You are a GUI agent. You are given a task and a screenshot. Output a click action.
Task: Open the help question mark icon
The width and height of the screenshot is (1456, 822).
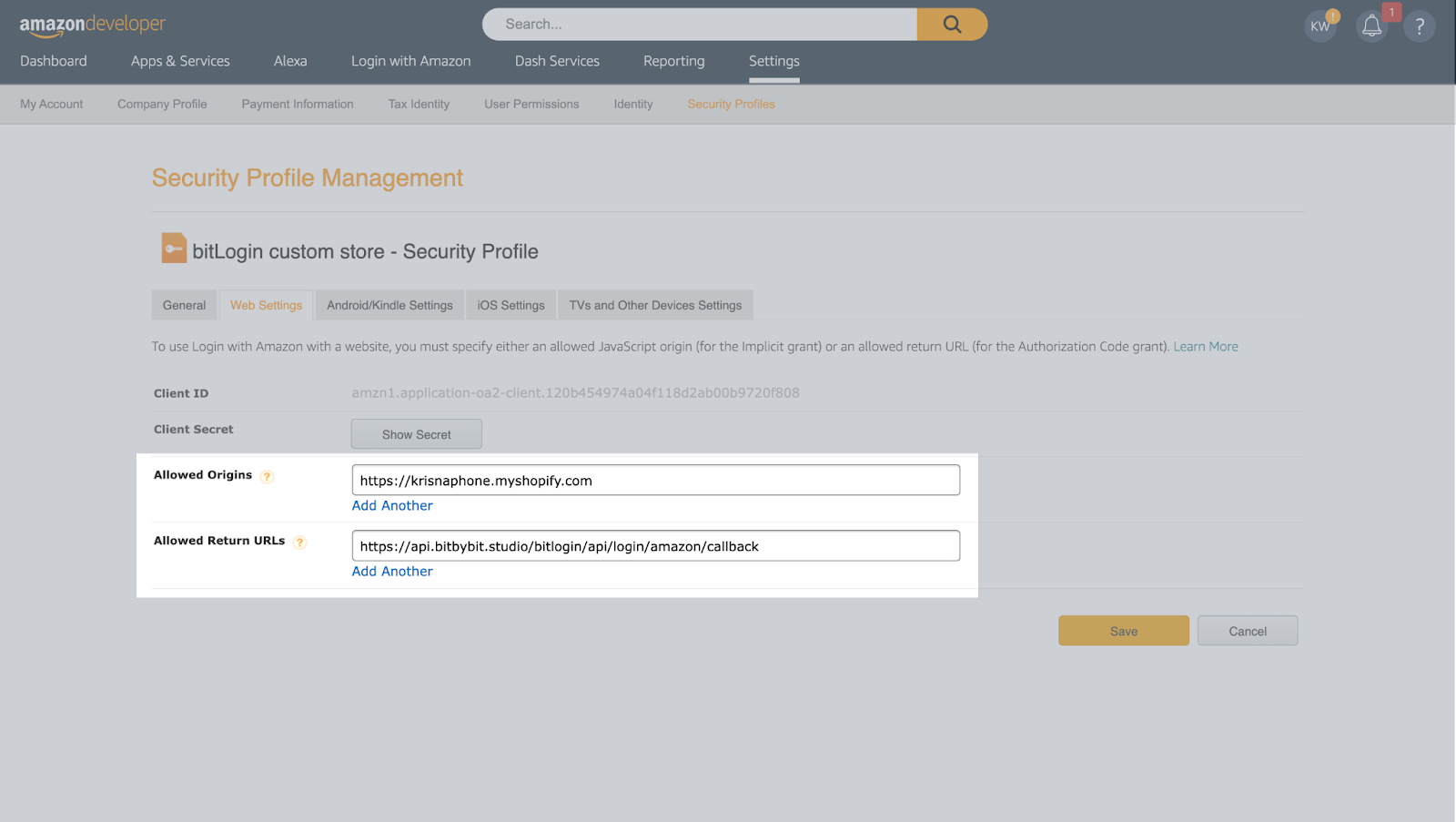[x=1420, y=26]
